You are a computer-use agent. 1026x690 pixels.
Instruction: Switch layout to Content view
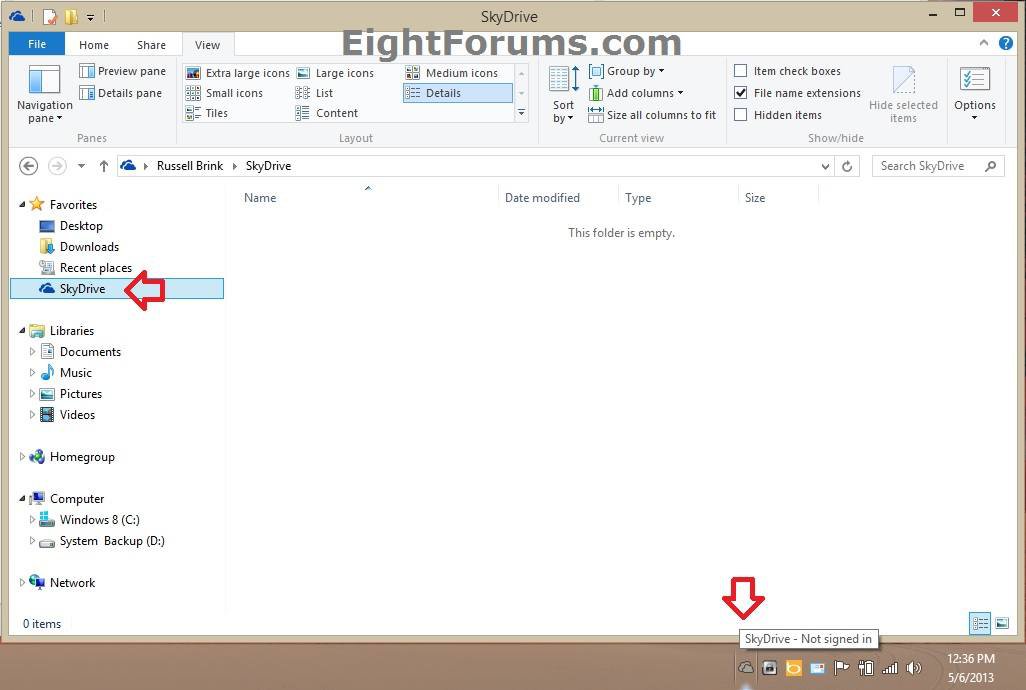(327, 113)
